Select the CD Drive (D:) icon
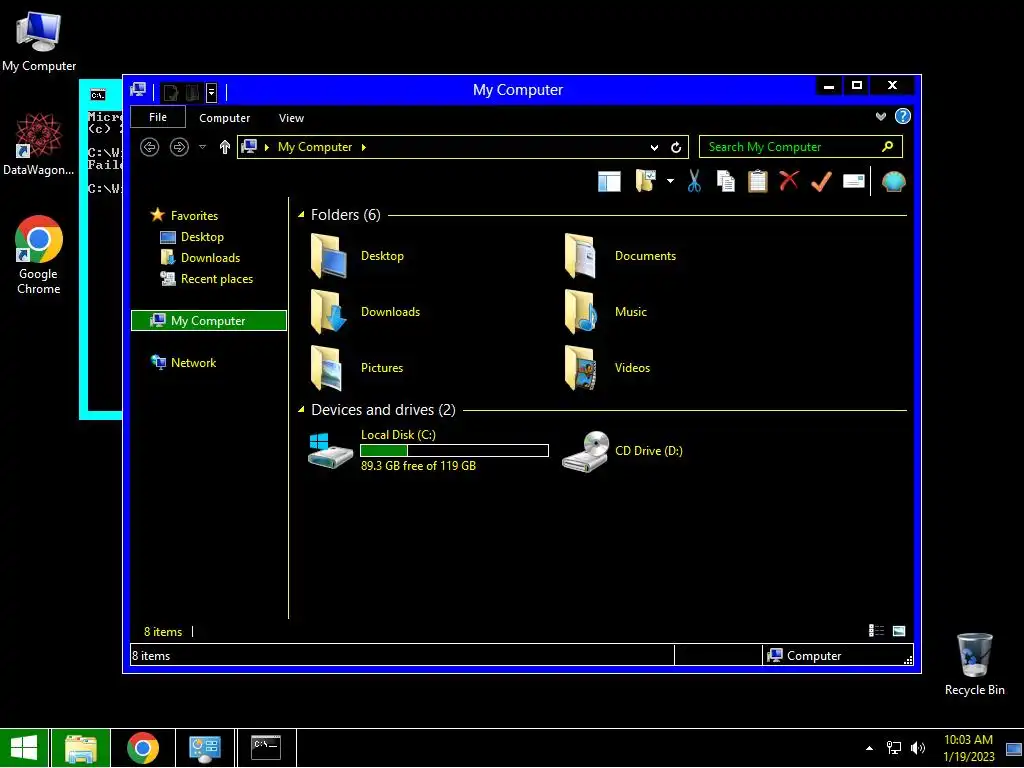 pyautogui.click(x=585, y=451)
